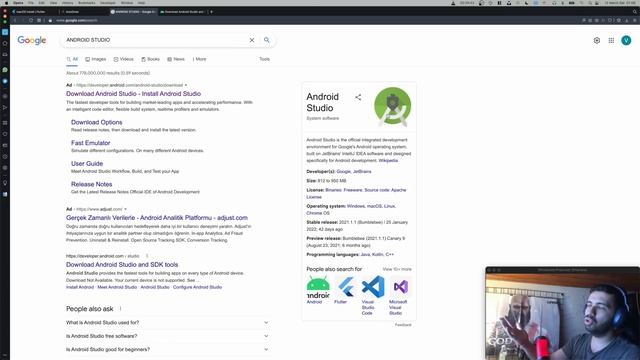Switch to 'macOS install | Flutter' browser tab
The width and height of the screenshot is (640, 360).
click(34, 12)
